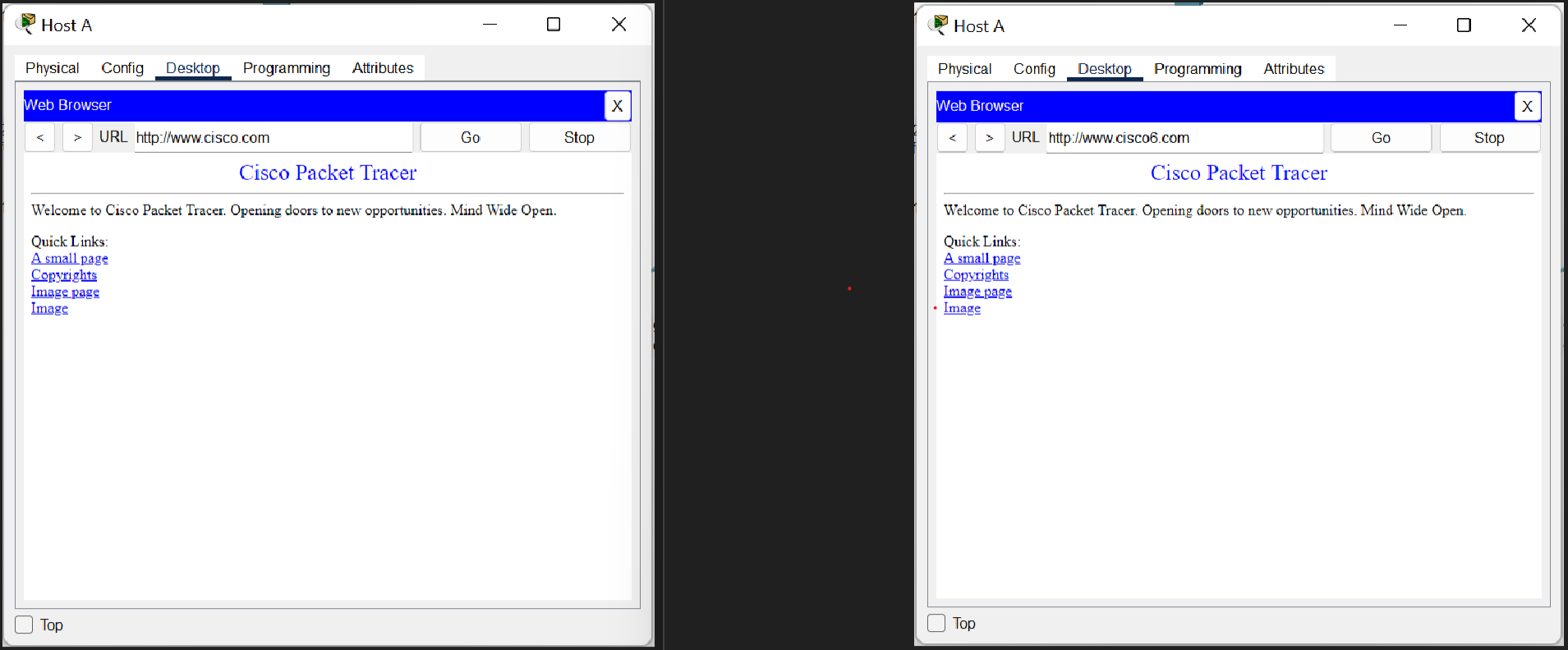1568x650 pixels.
Task: Click Packet Tracer icon in left window title
Action: coord(25,24)
